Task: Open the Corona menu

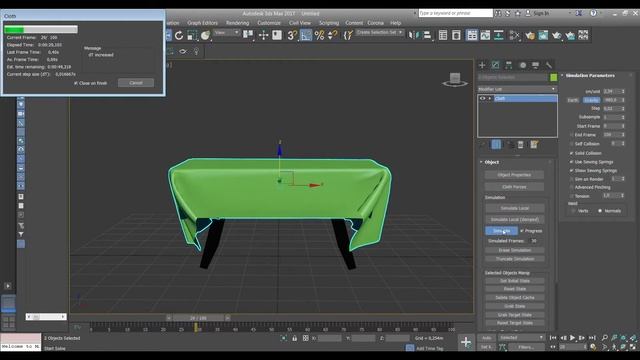Action: coord(376,23)
